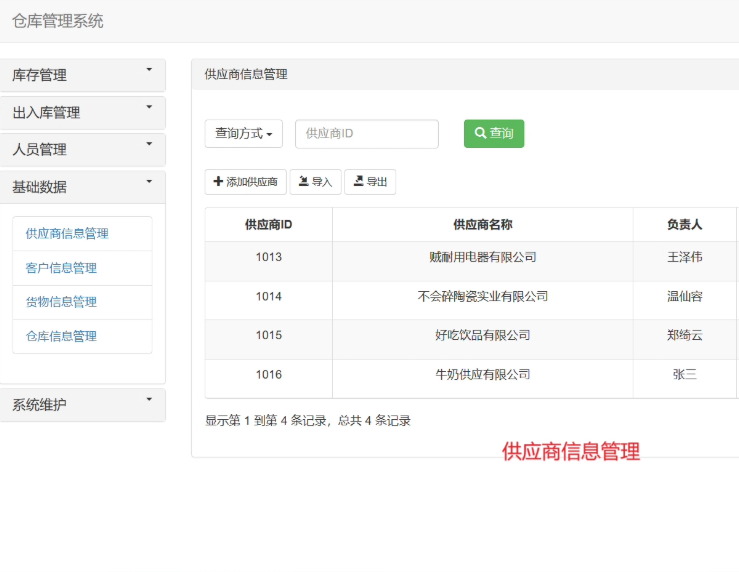Click the magnifier icon on the 查询 button
739x572 pixels.
(x=480, y=133)
